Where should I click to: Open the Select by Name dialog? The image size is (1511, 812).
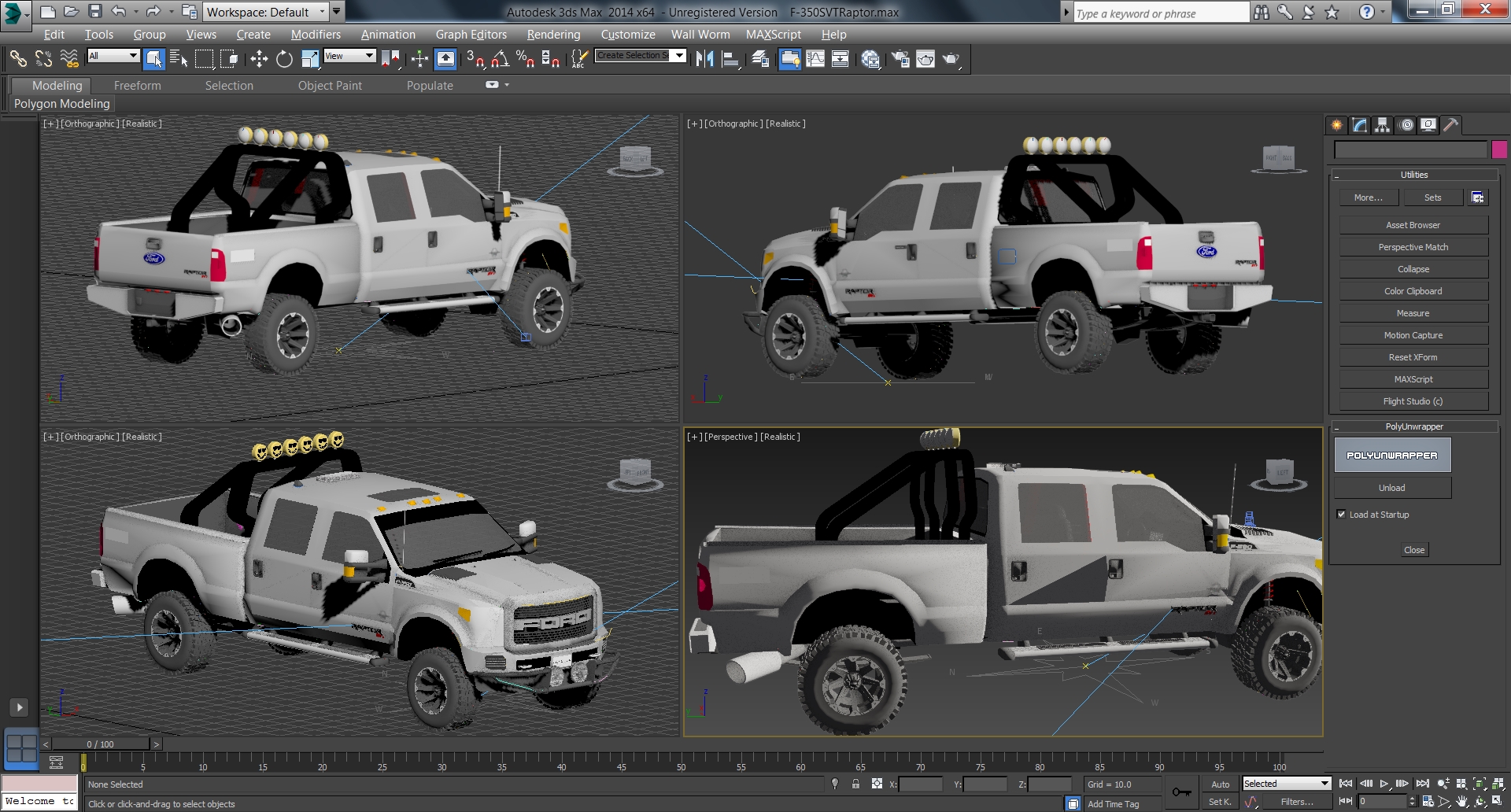(179, 58)
